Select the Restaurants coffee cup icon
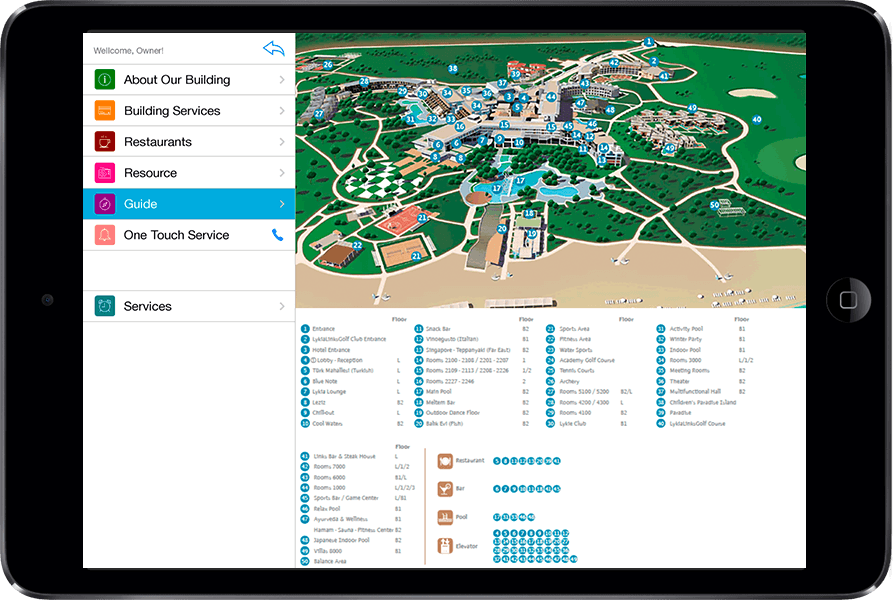 click(105, 142)
